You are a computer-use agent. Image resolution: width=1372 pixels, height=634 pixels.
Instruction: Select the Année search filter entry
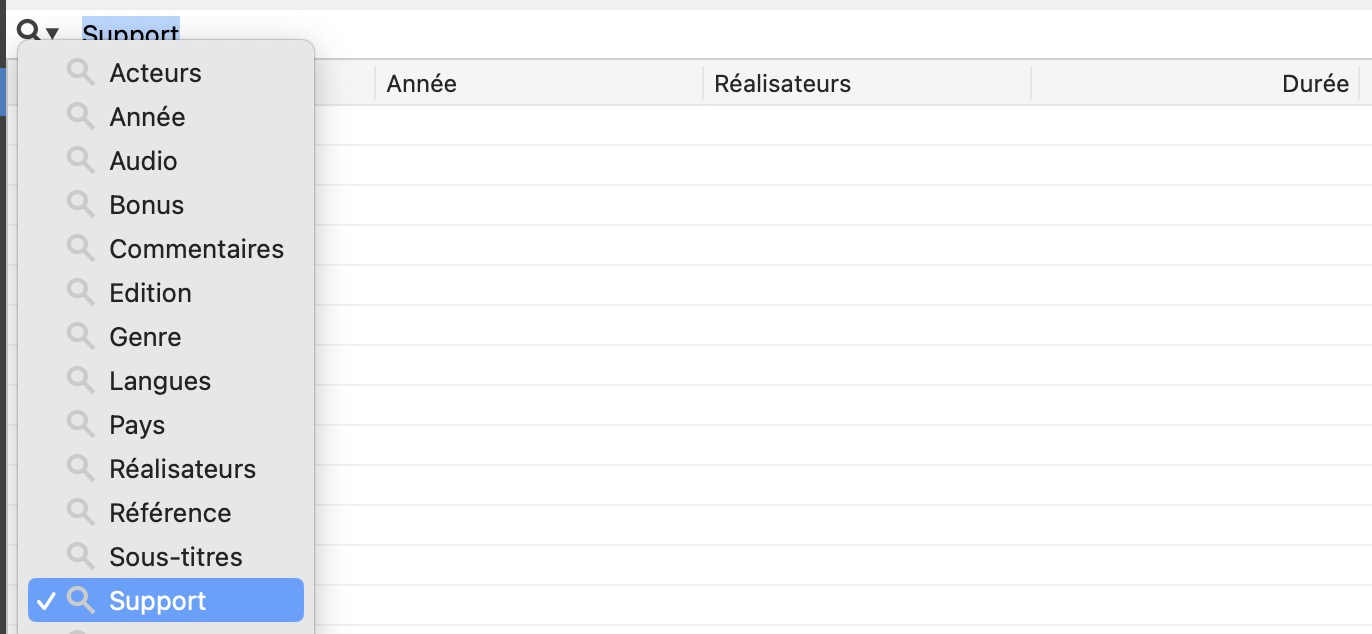click(x=147, y=117)
